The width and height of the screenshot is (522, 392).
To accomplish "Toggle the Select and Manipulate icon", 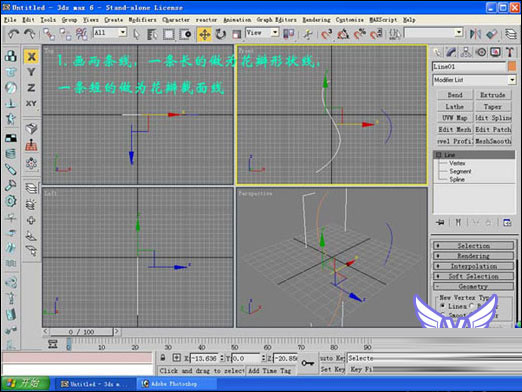I will [308, 34].
